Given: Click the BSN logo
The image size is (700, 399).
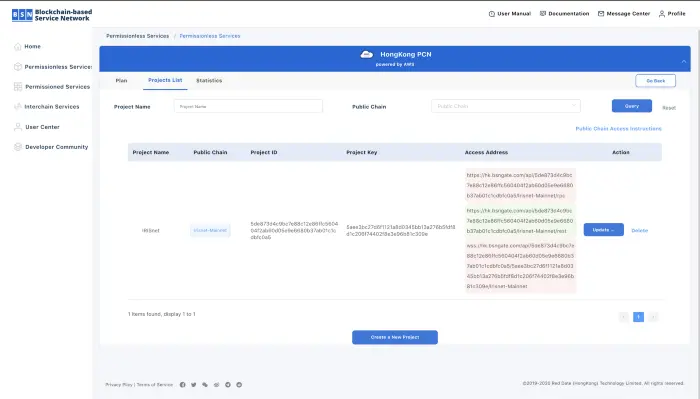Looking at the screenshot, I should [52, 15].
